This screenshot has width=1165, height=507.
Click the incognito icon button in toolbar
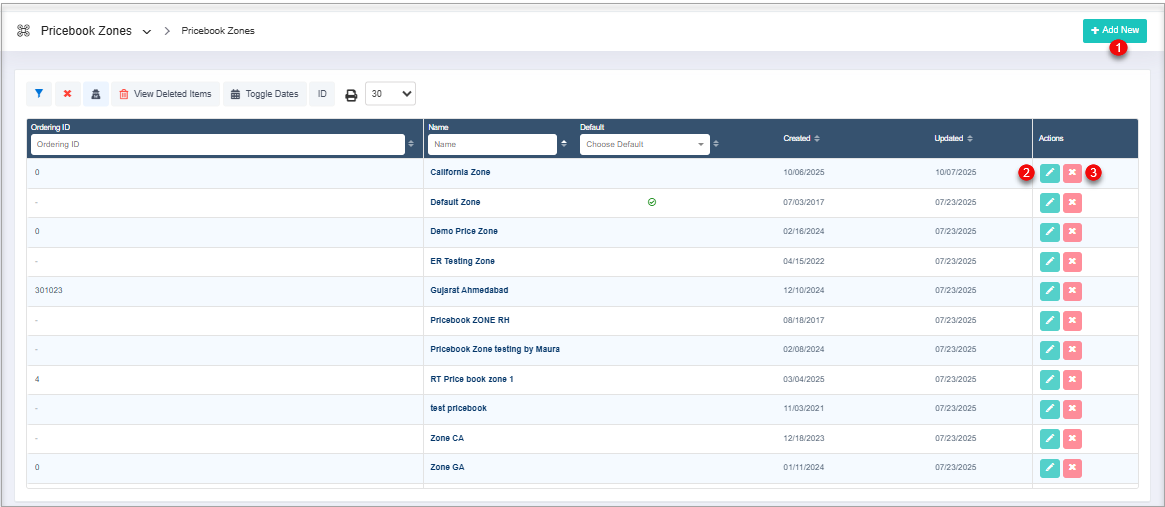(x=96, y=94)
